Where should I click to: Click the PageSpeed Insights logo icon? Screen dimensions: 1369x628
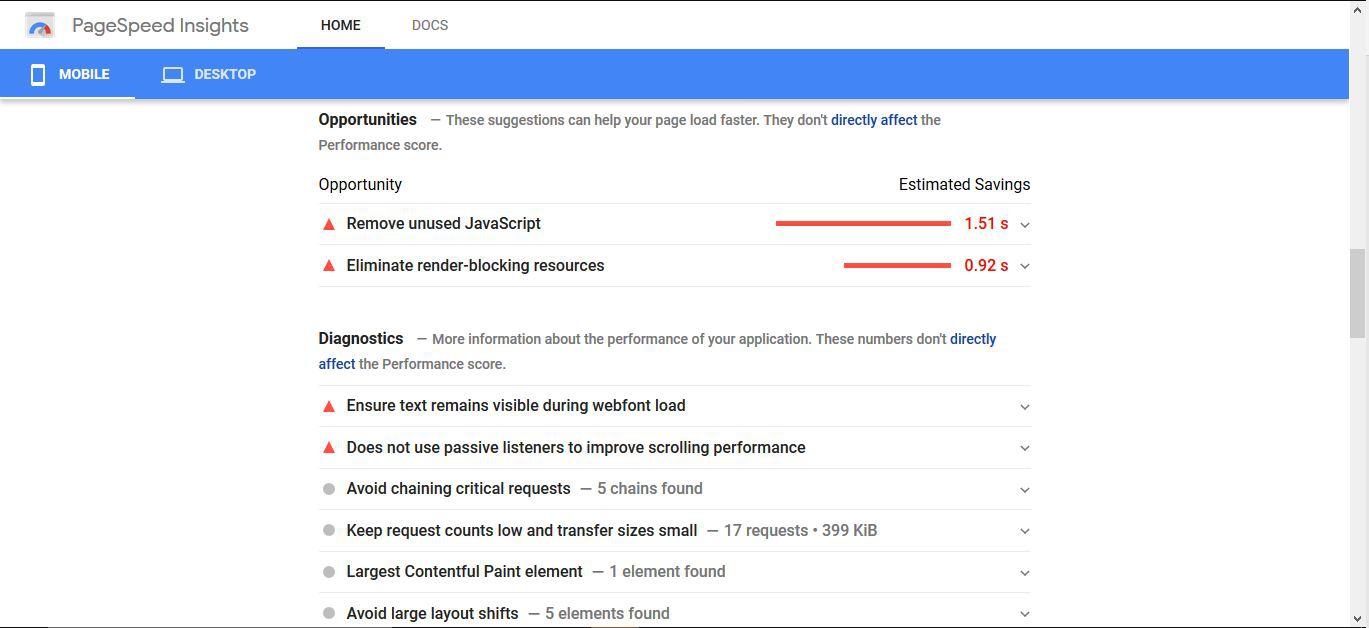coord(40,25)
